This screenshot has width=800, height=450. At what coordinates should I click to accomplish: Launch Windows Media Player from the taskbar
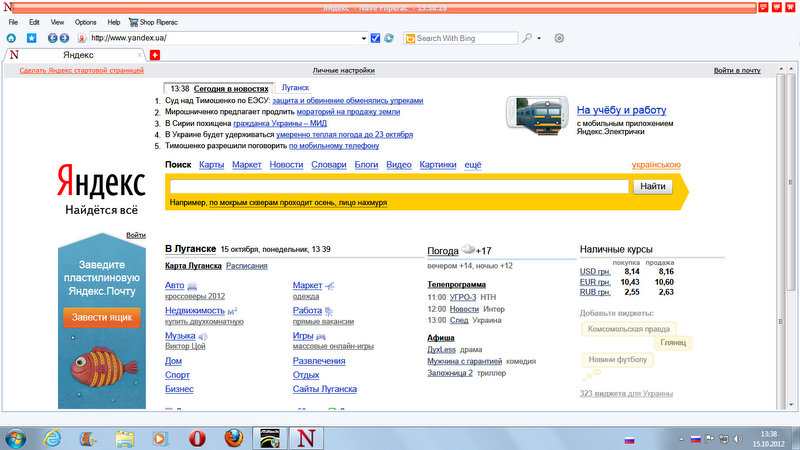pos(160,438)
